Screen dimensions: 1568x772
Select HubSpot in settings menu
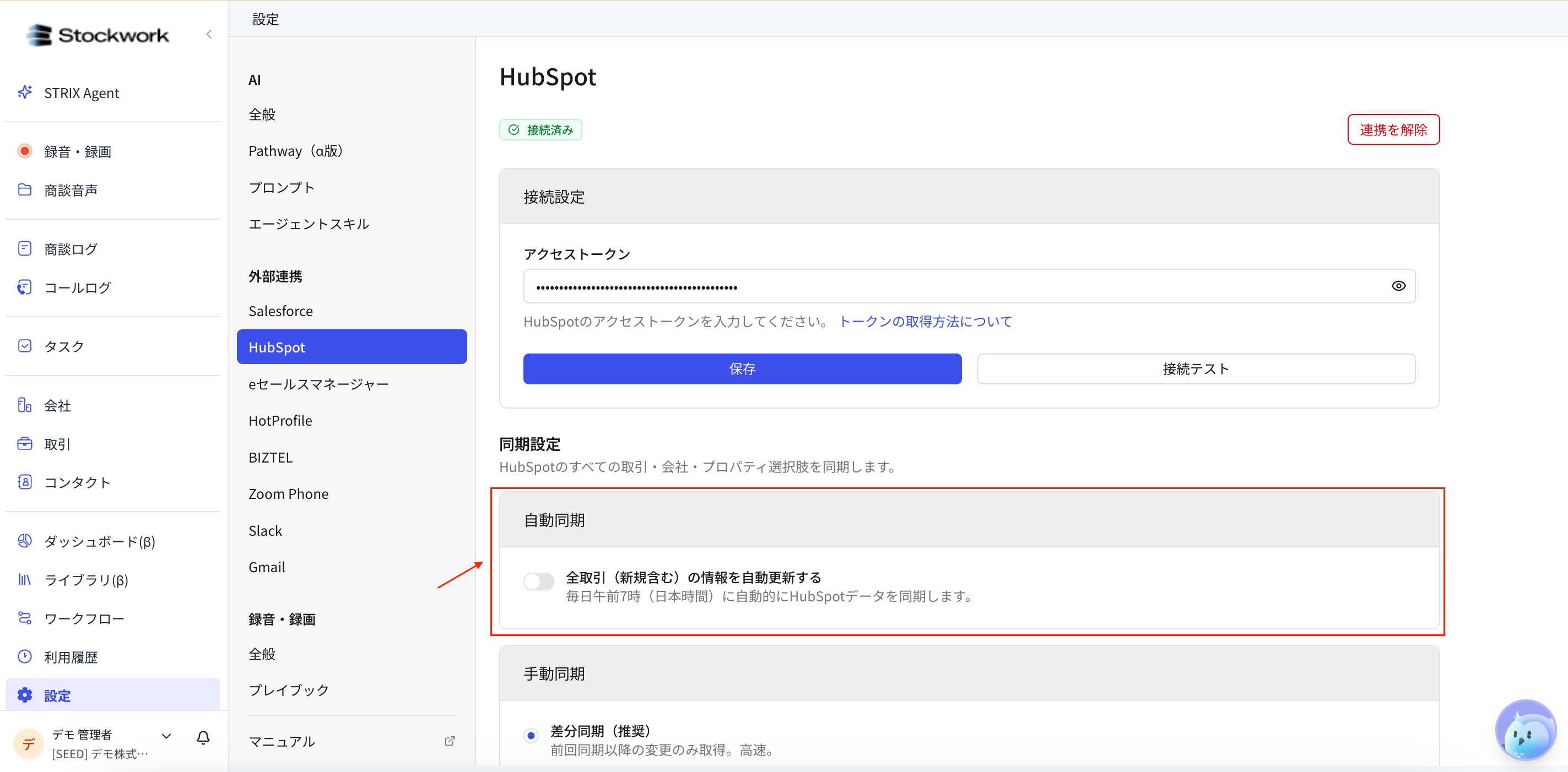point(352,347)
